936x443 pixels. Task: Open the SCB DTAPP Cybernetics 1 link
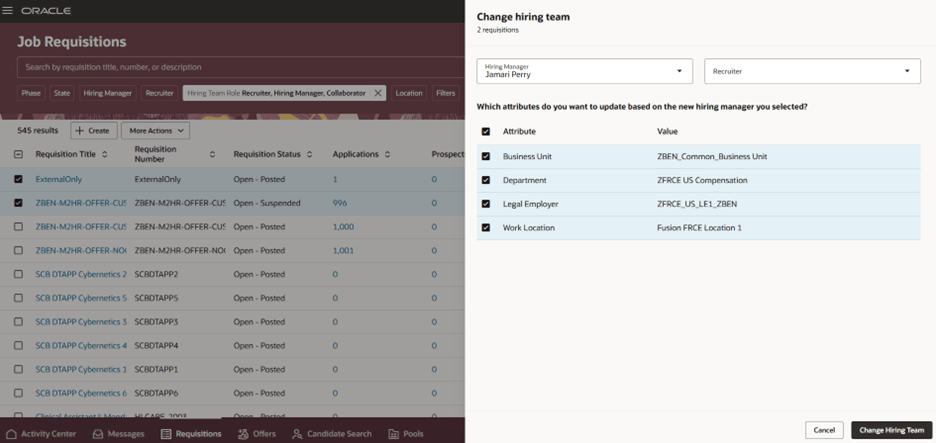81,370
